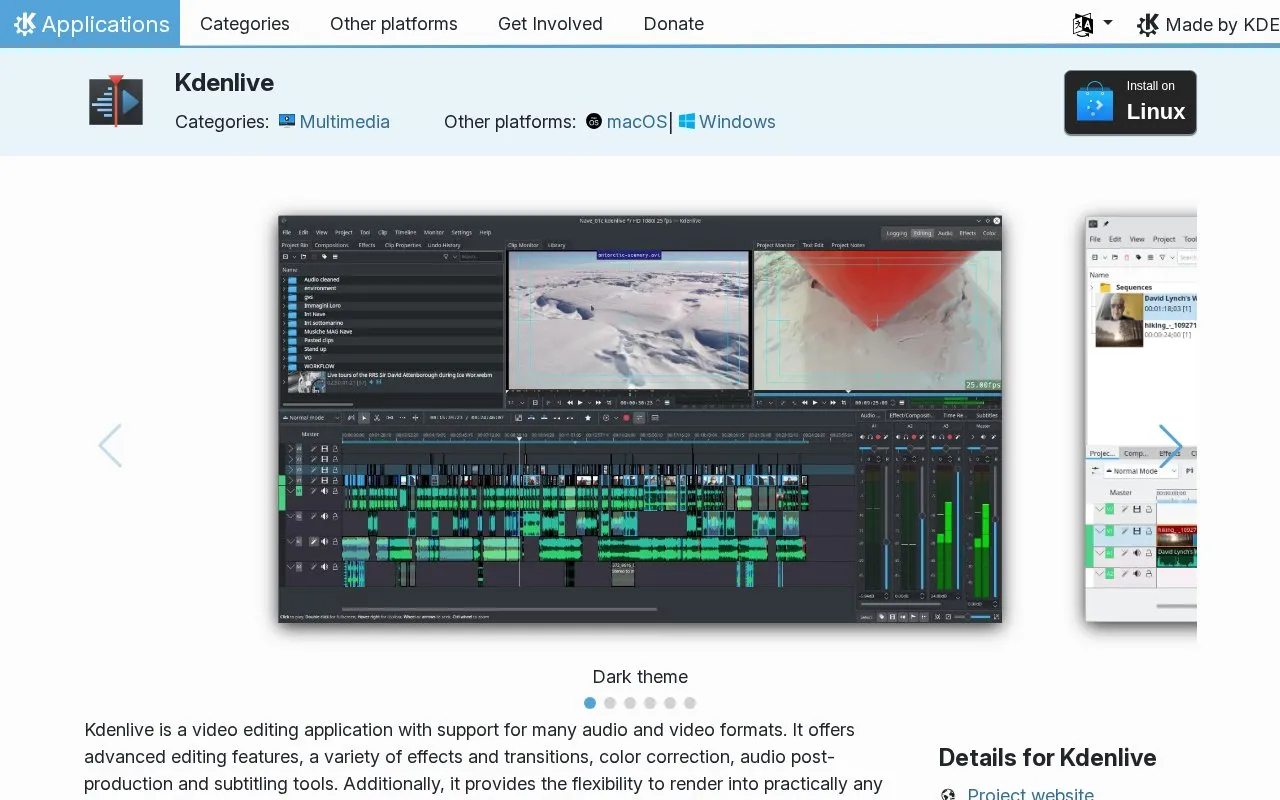
Task: Open the Categories navigation item
Action: [245, 24]
